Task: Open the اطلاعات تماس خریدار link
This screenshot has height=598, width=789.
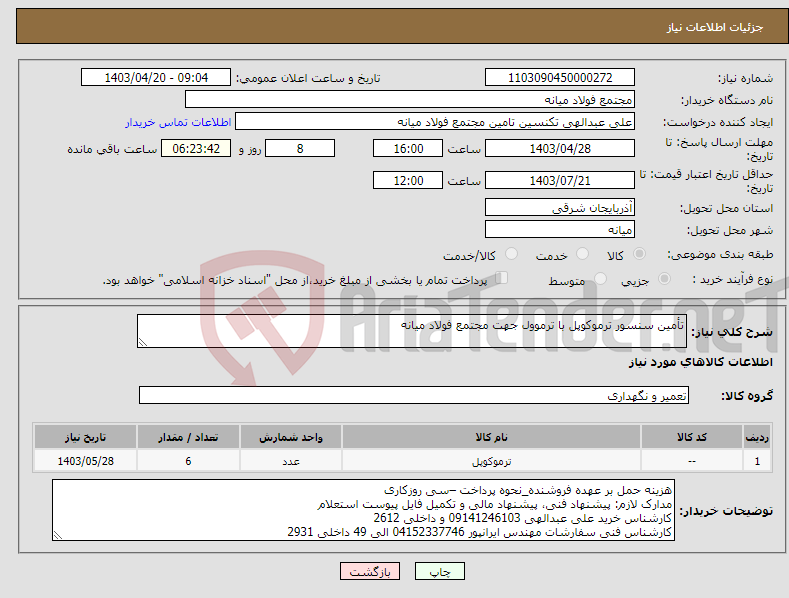Action: [178, 122]
